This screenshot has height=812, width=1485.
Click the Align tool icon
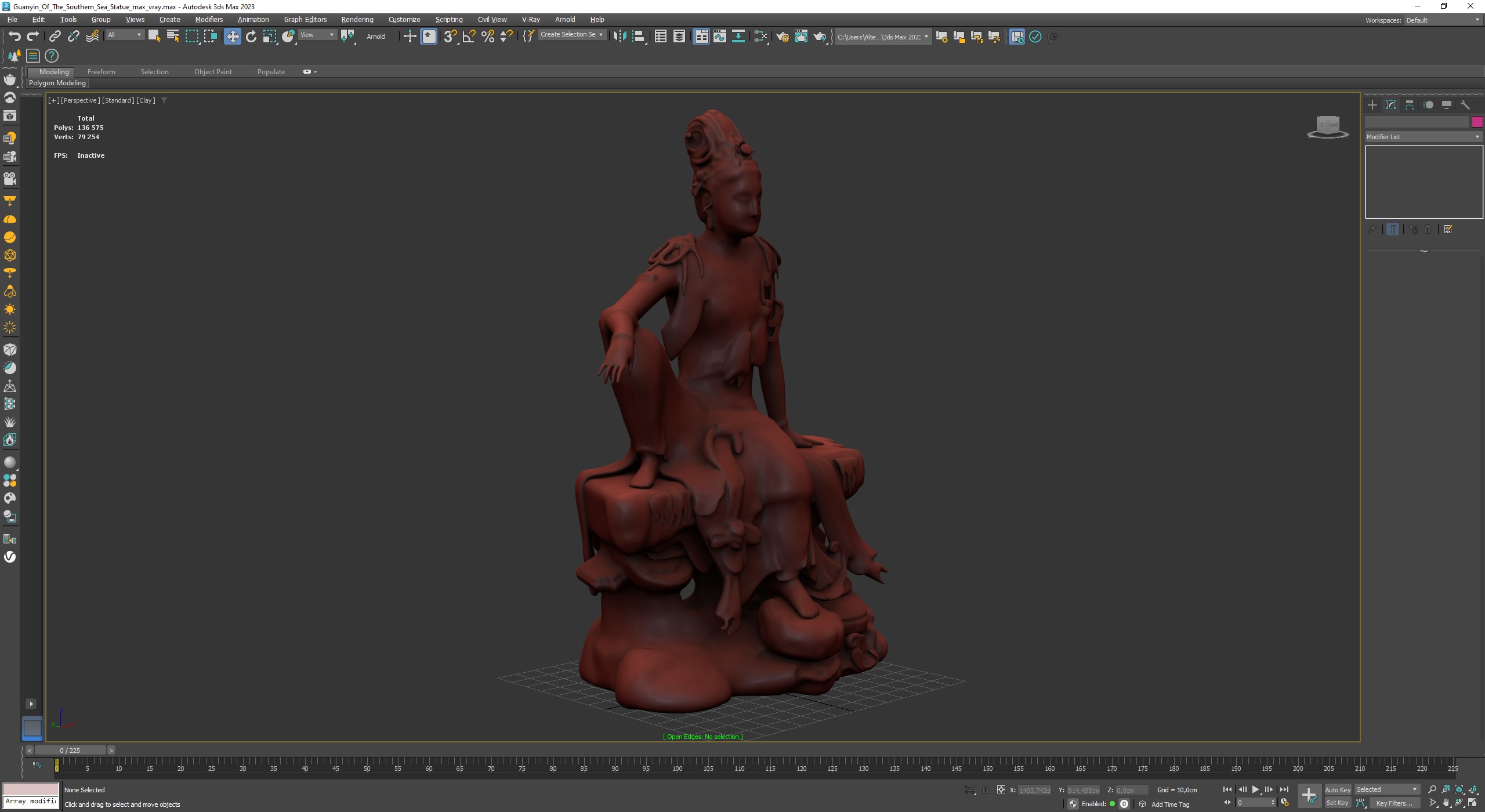click(x=638, y=37)
